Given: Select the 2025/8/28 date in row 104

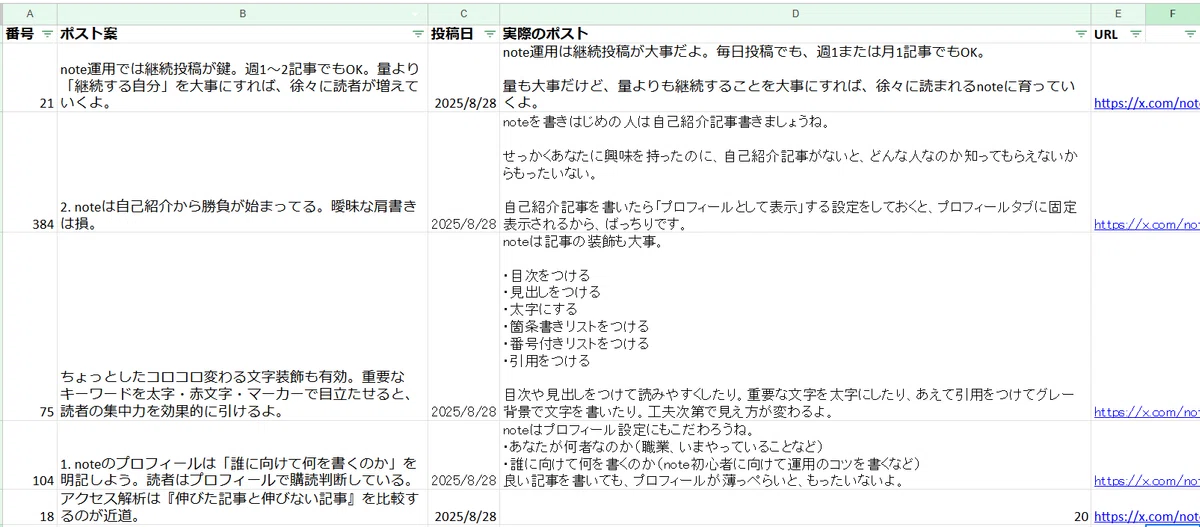Looking at the screenshot, I should tap(464, 455).
